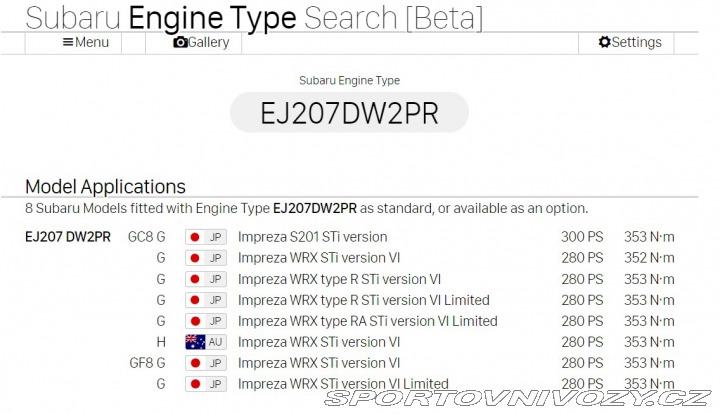The width and height of the screenshot is (720, 414).
Task: Open Impreza S201 STi version link
Action: [x=312, y=237]
